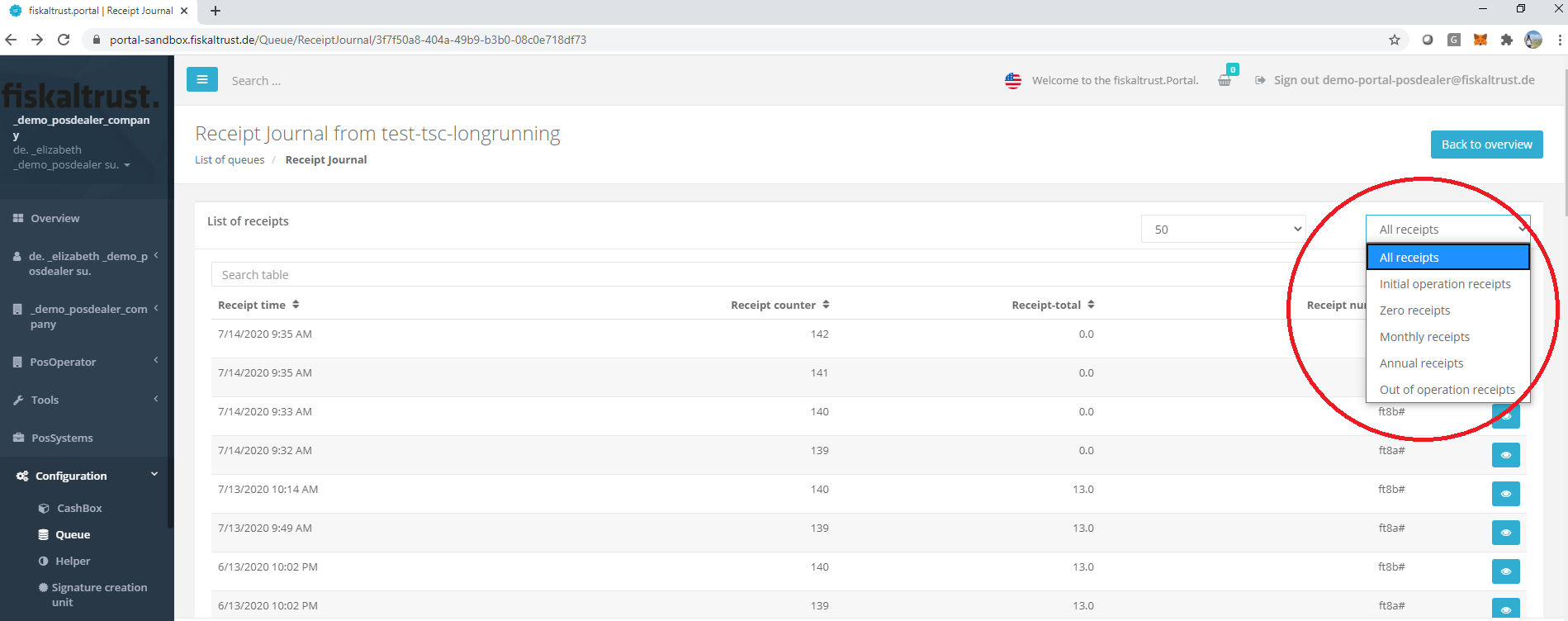Image resolution: width=1568 pixels, height=621 pixels.
Task: View receipt 140 from 7/14/2020 9:33 AM
Action: [x=1506, y=416]
